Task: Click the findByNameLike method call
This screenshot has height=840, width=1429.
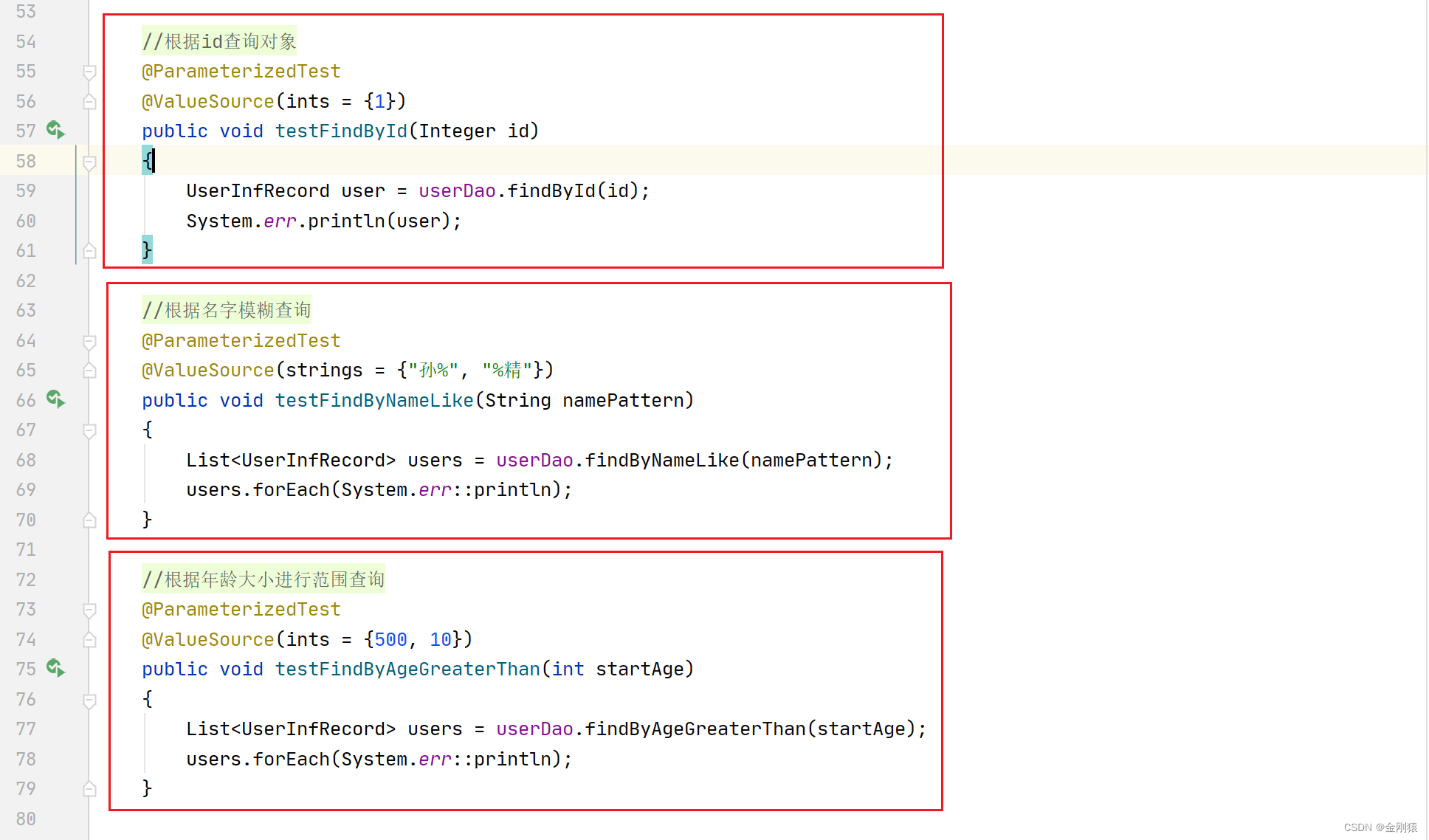Action: coord(661,461)
